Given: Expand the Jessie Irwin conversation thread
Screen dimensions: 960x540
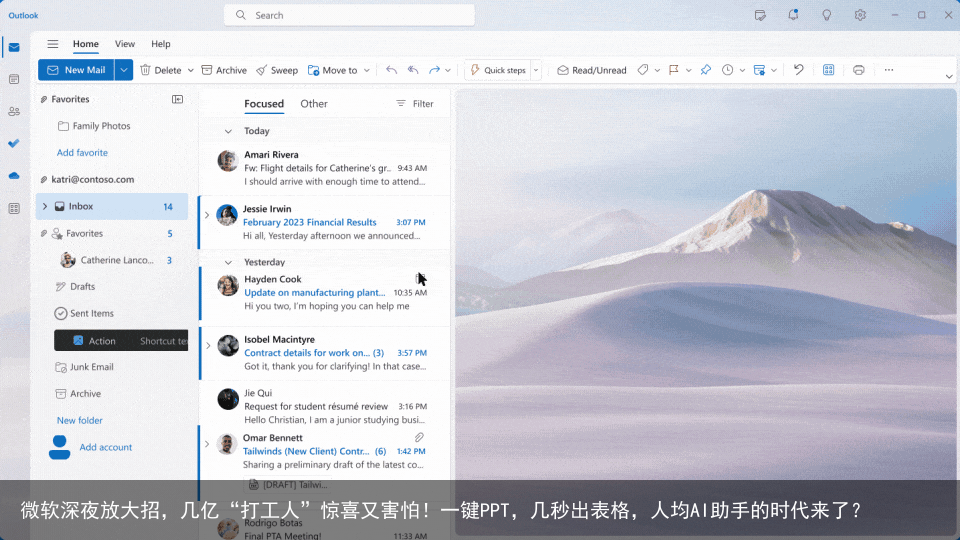Looking at the screenshot, I should tap(207, 215).
